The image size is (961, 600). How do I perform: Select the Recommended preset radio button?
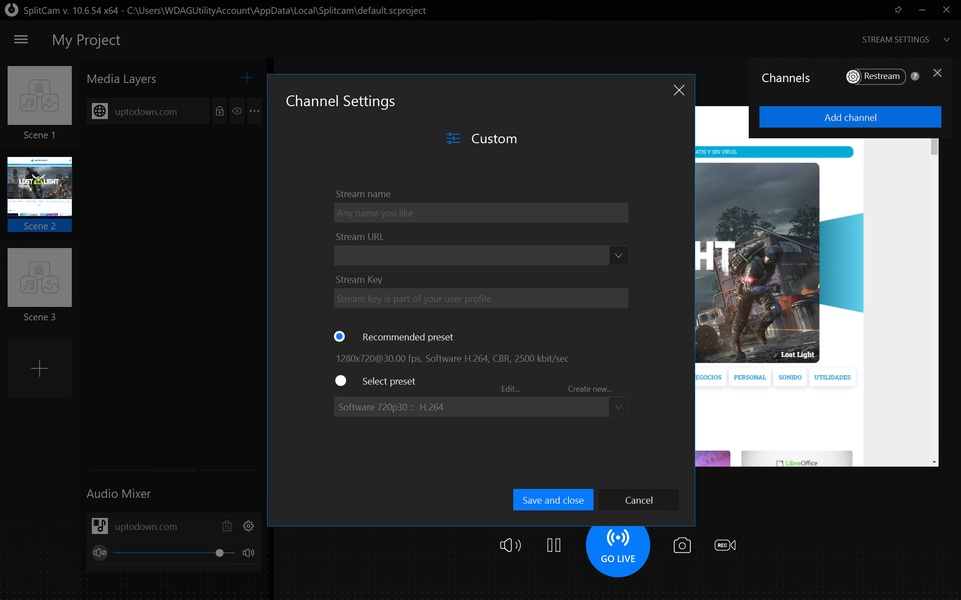click(340, 337)
